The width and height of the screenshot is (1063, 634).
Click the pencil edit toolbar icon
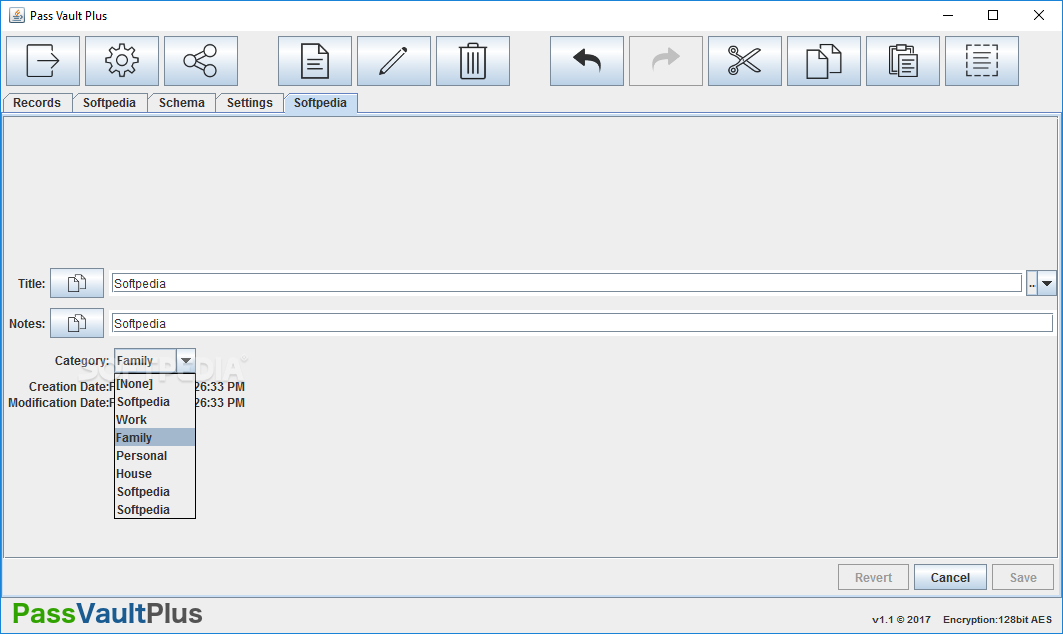pos(394,61)
